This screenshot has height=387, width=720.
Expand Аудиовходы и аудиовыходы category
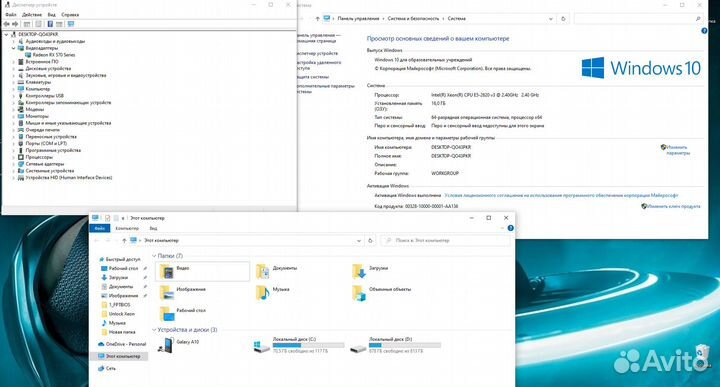[13, 41]
